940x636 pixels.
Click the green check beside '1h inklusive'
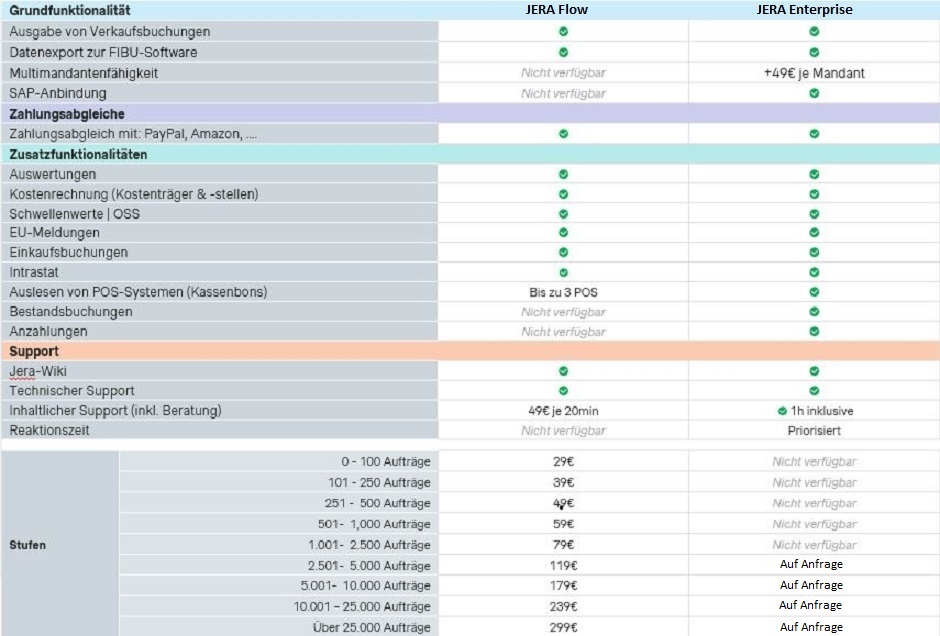(x=782, y=411)
